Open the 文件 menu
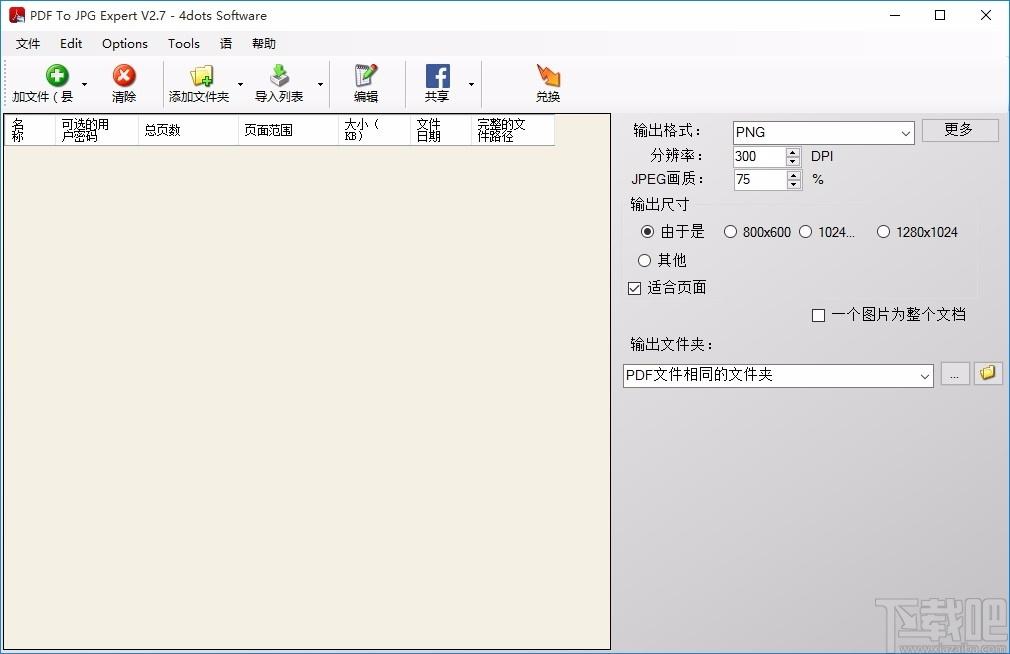 coord(28,44)
